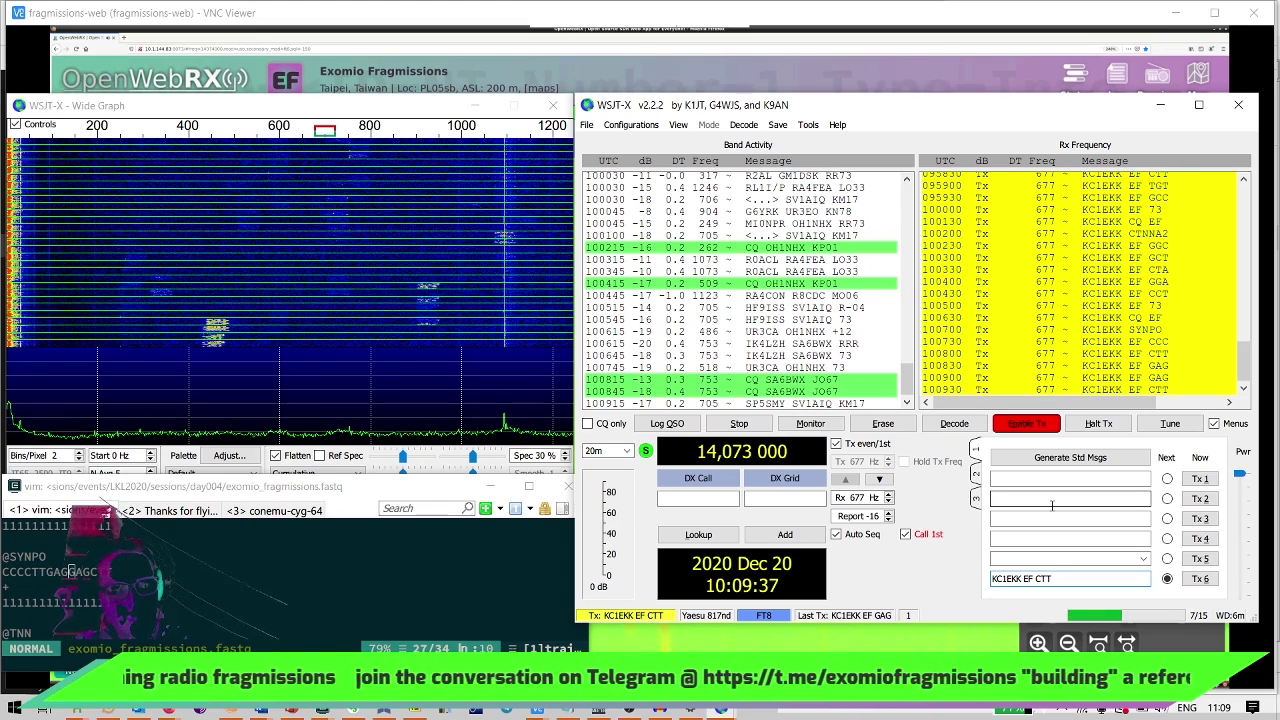
Task: Adjust the Report -16 spinner
Action: (x=863, y=516)
